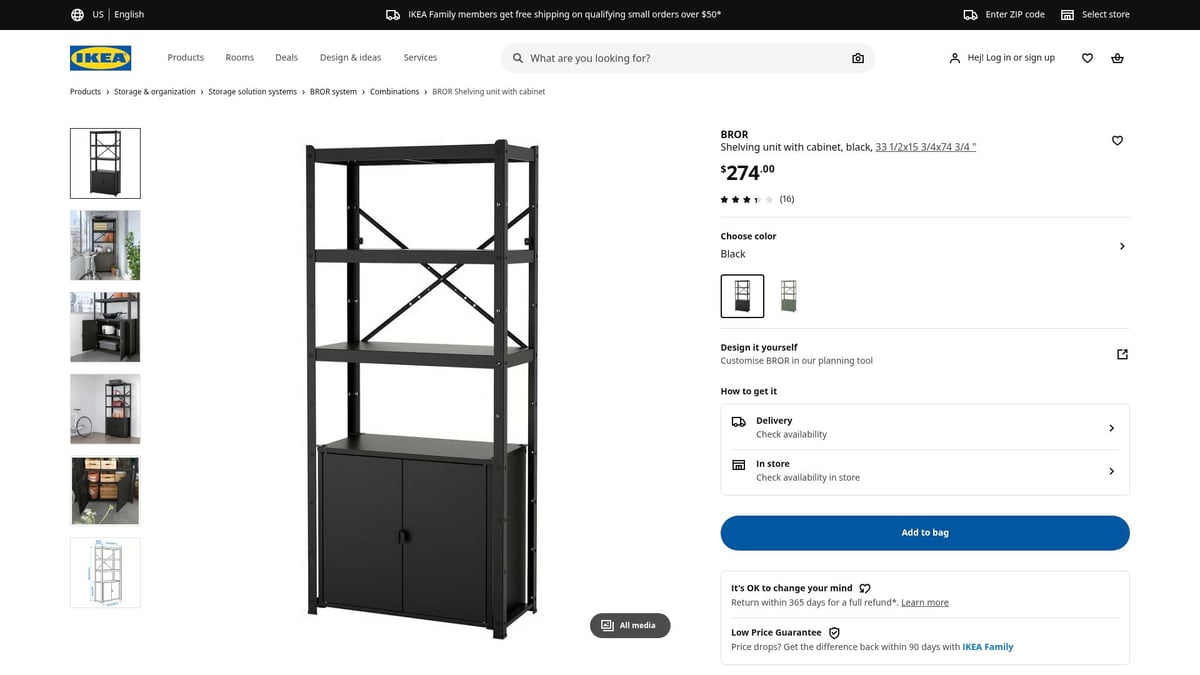Select the sketch diagram thumbnail
This screenshot has height=675, width=1200.
point(104,572)
